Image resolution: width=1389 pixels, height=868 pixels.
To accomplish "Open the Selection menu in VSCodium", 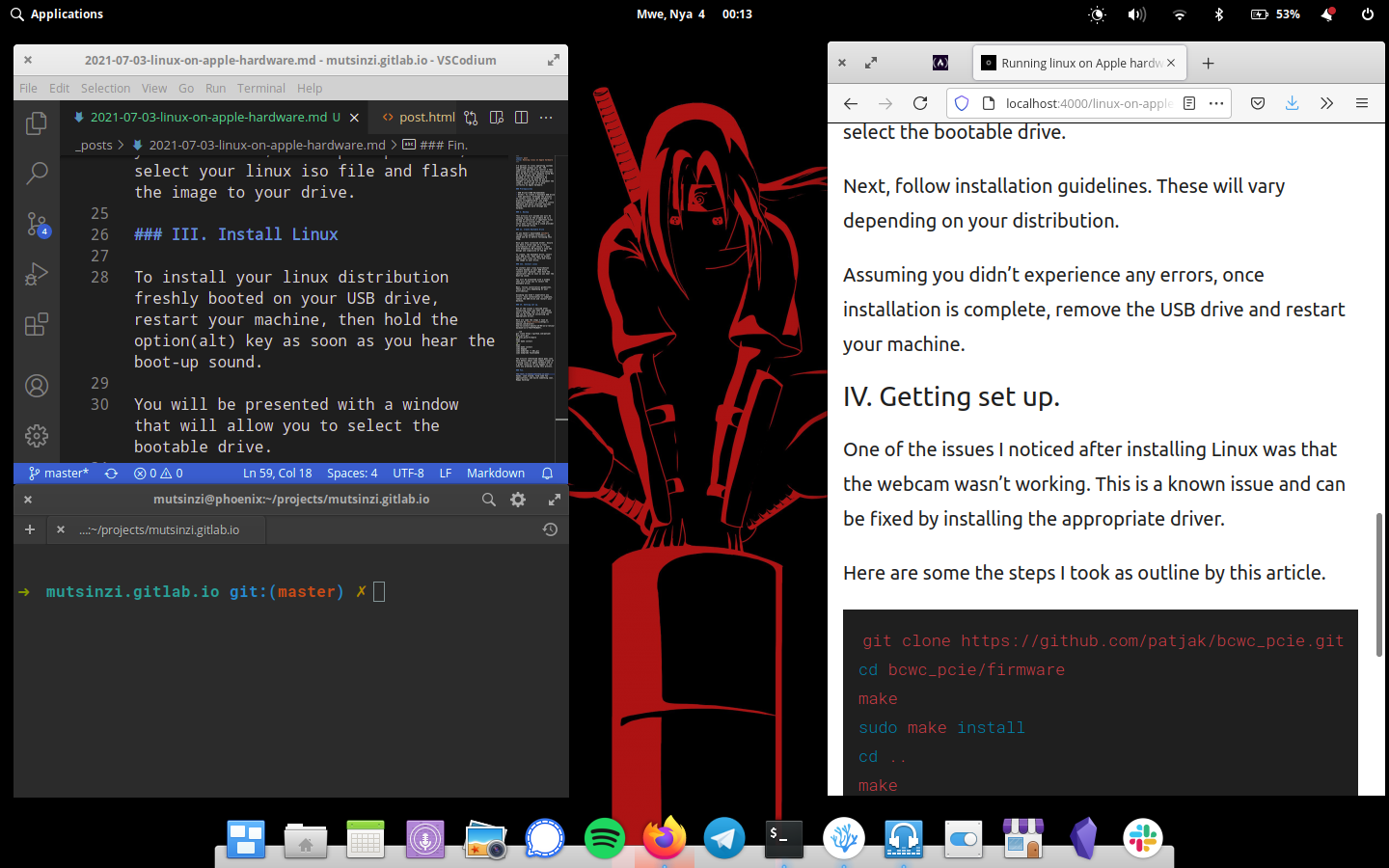I will [x=105, y=88].
